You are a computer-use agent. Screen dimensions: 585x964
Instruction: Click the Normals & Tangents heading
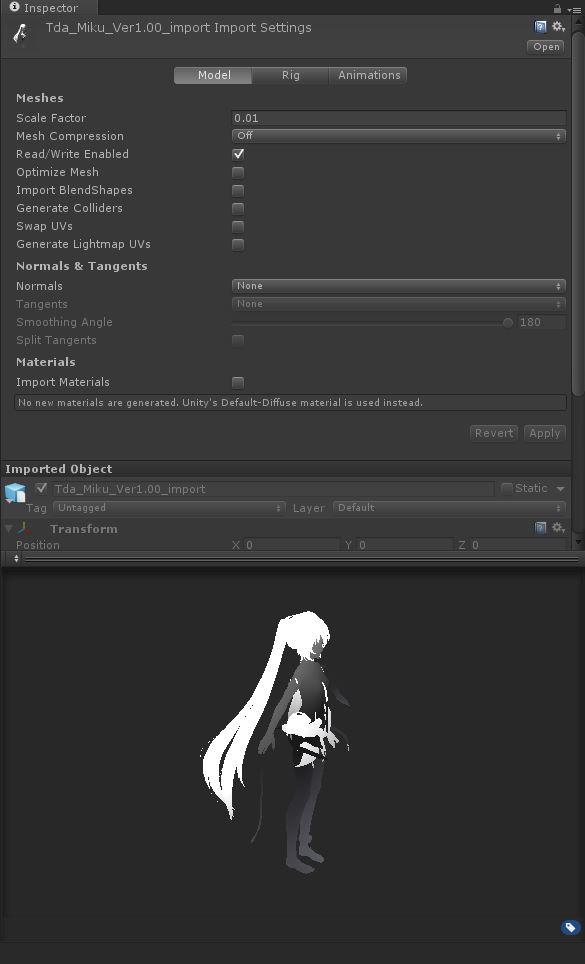tap(82, 266)
